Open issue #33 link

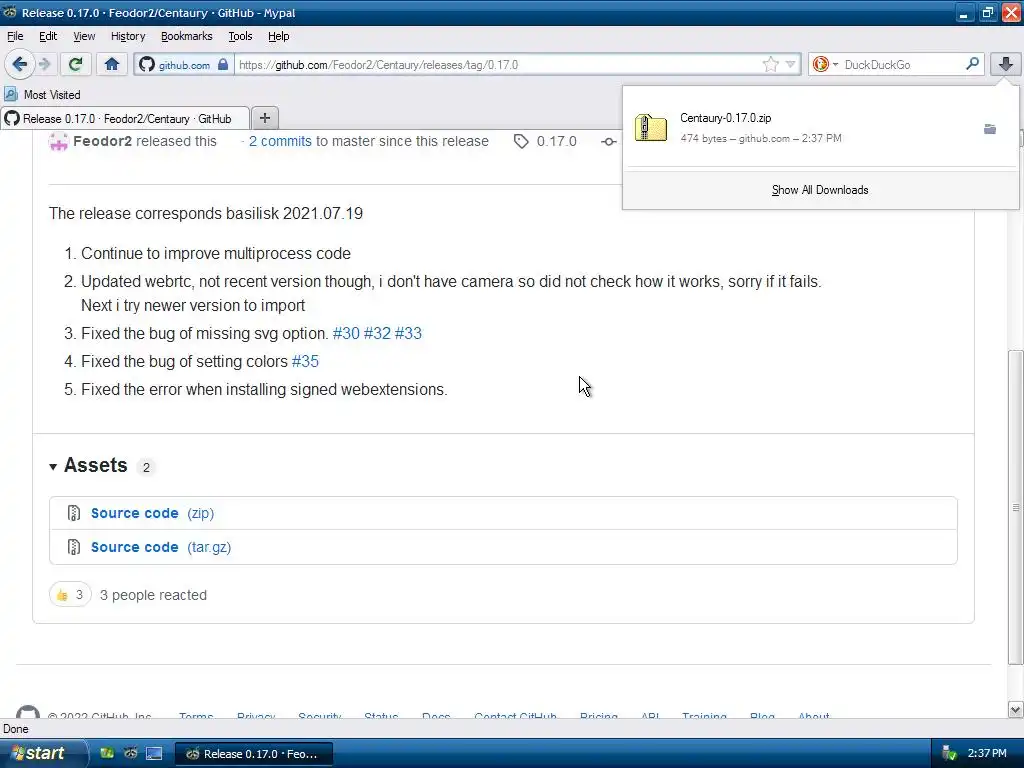(408, 333)
